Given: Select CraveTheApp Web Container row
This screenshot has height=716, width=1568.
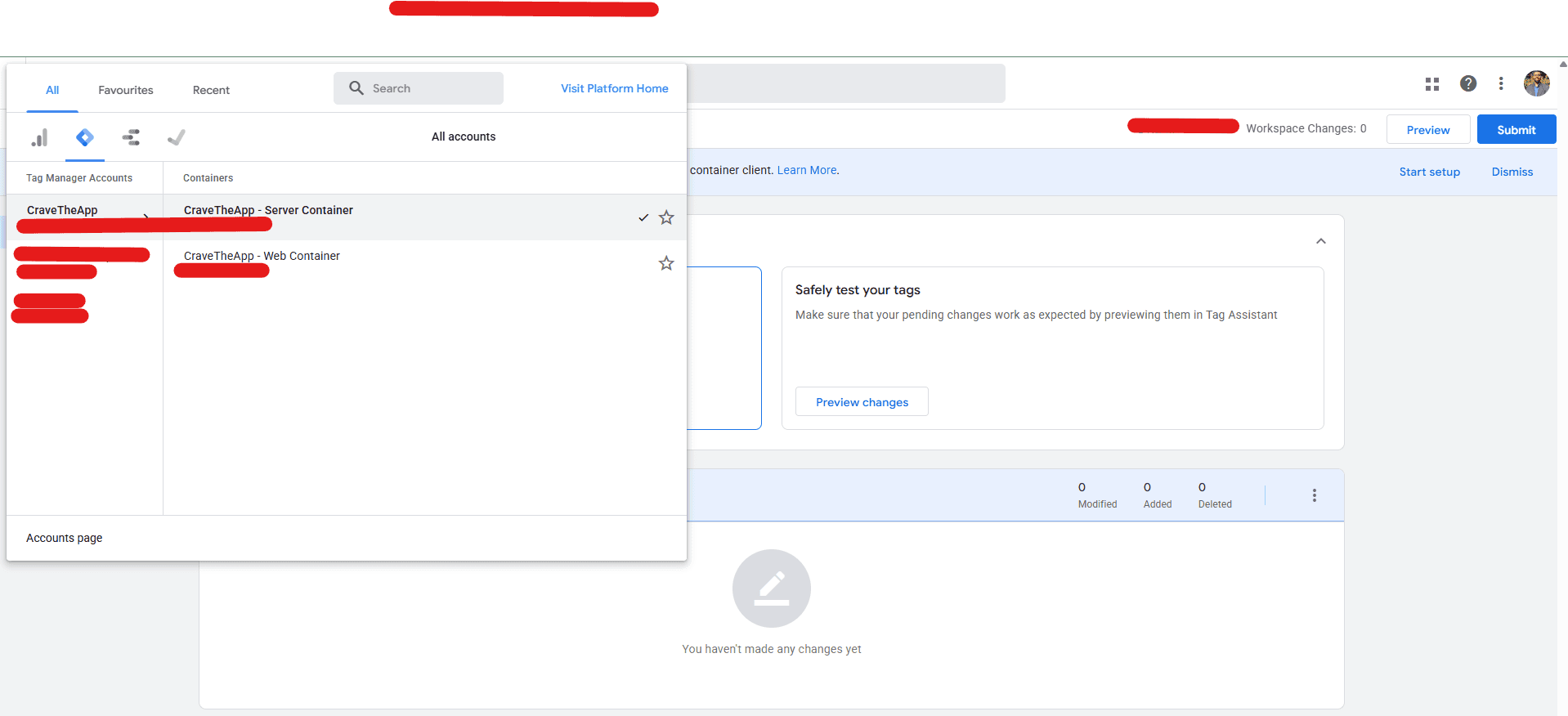Looking at the screenshot, I should pos(425,263).
